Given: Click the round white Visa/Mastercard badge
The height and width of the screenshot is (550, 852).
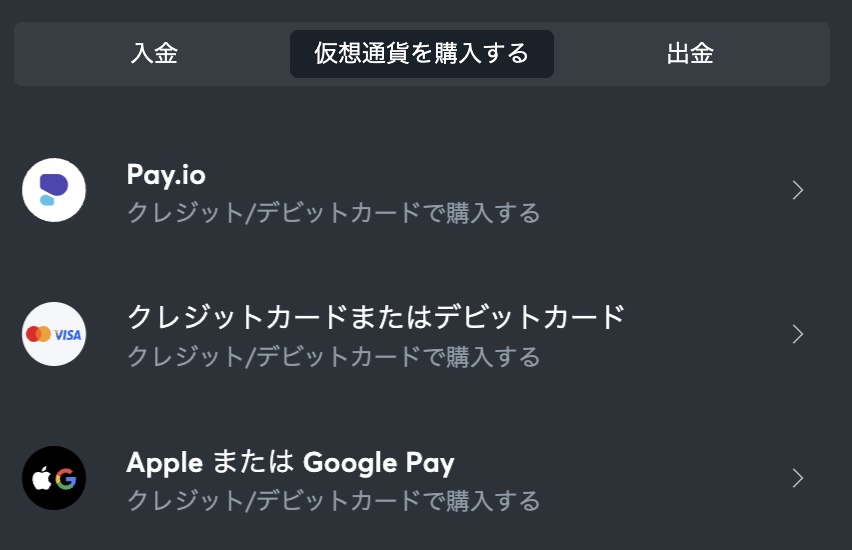Looking at the screenshot, I should point(54,334).
